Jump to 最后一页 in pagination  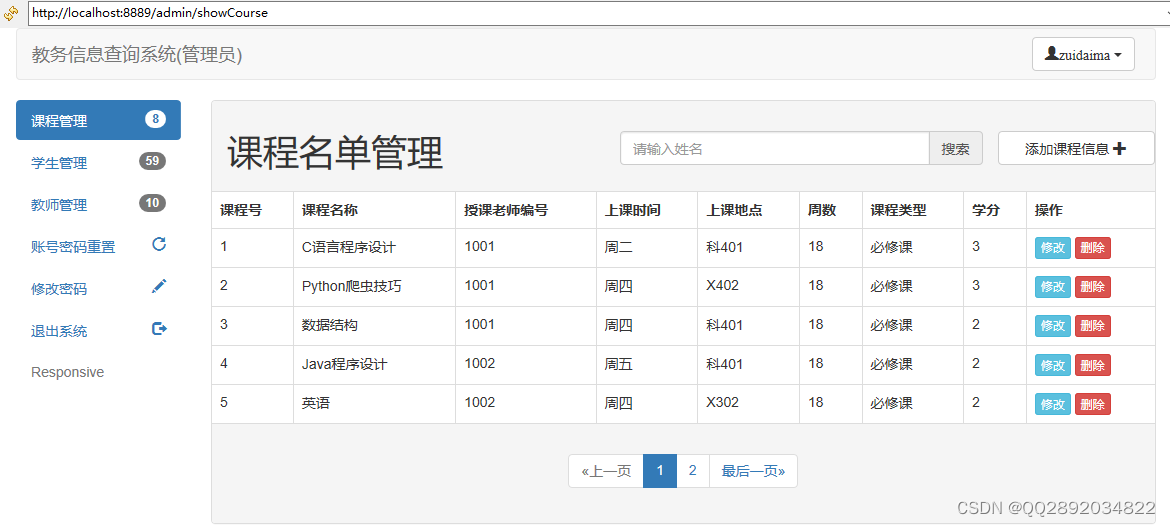click(x=753, y=471)
